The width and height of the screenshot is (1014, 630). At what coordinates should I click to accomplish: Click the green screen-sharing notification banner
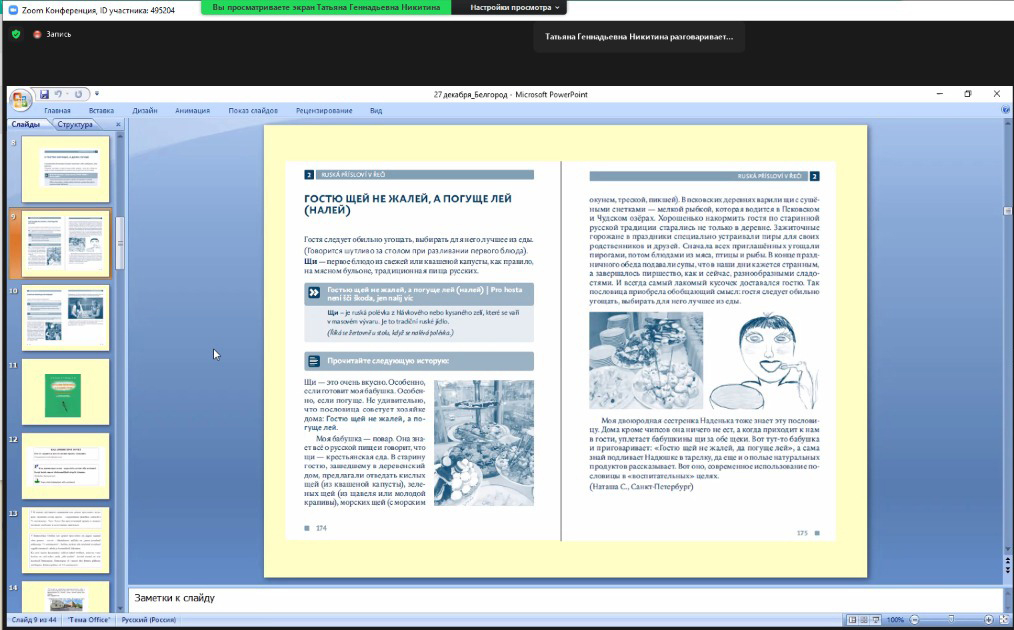(x=326, y=8)
